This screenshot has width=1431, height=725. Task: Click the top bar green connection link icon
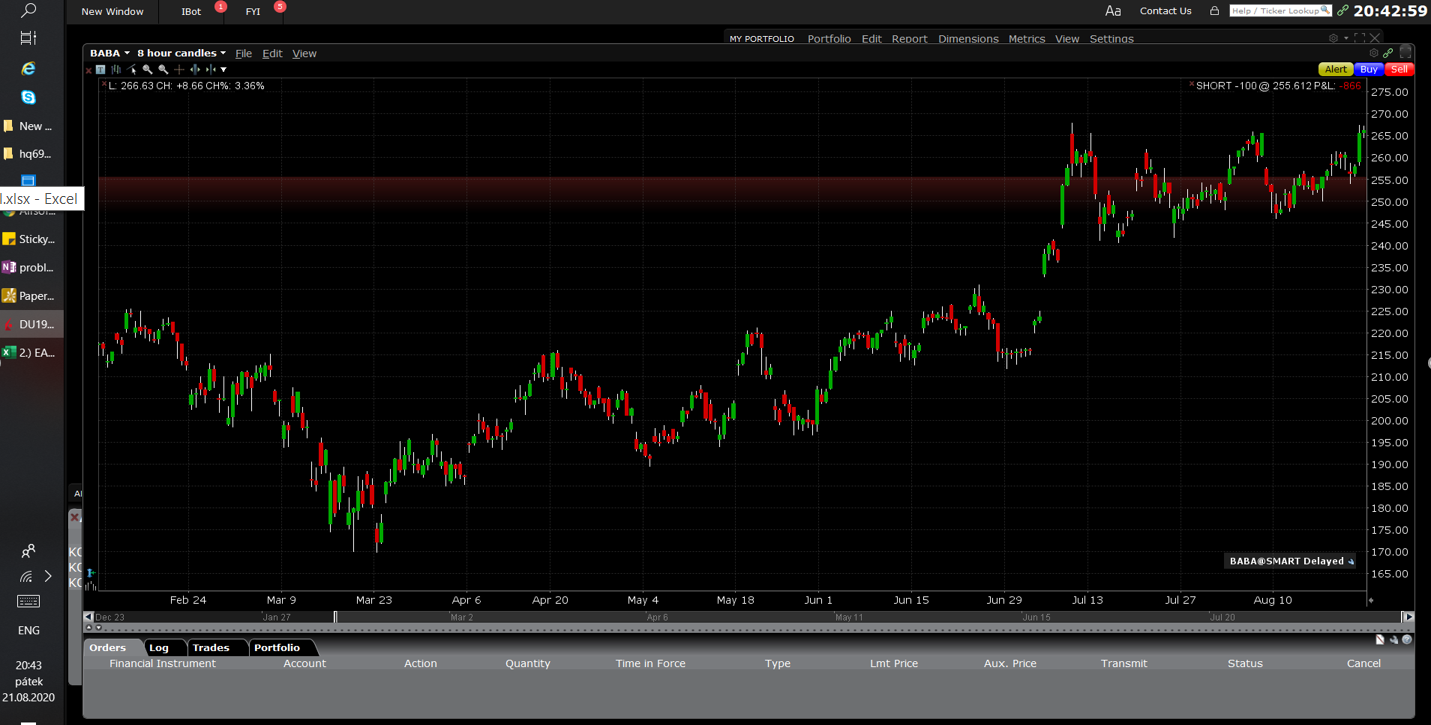point(1343,11)
